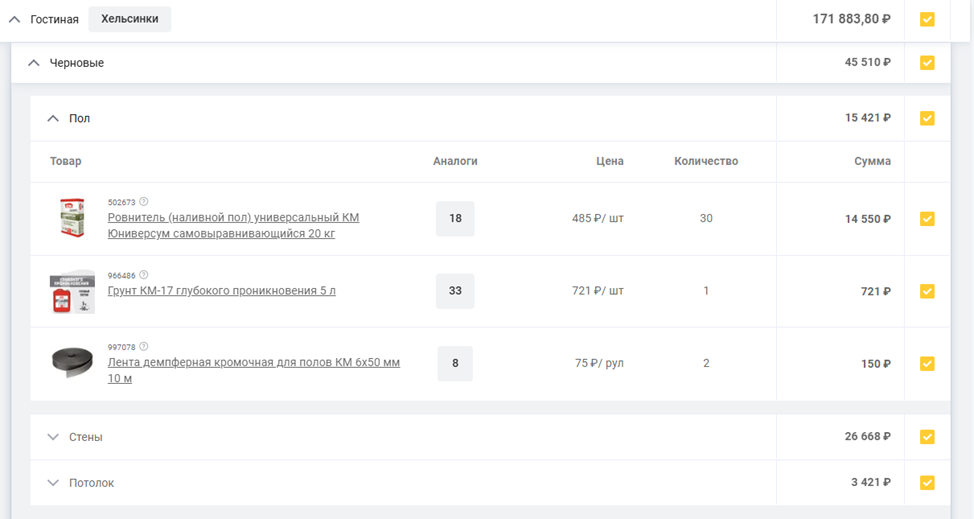The width and height of the screenshot is (974, 519).
Task: Collapse the Пол category
Action: click(53, 118)
